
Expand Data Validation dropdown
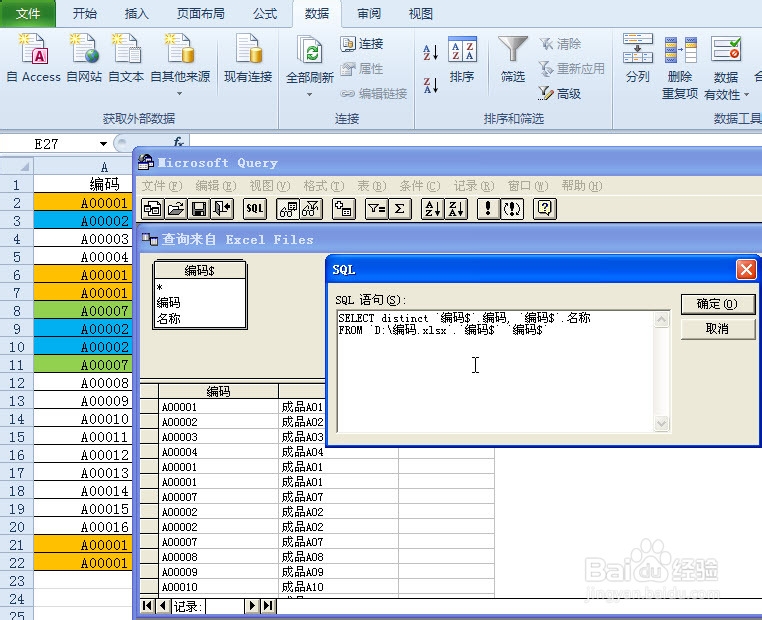click(746, 94)
